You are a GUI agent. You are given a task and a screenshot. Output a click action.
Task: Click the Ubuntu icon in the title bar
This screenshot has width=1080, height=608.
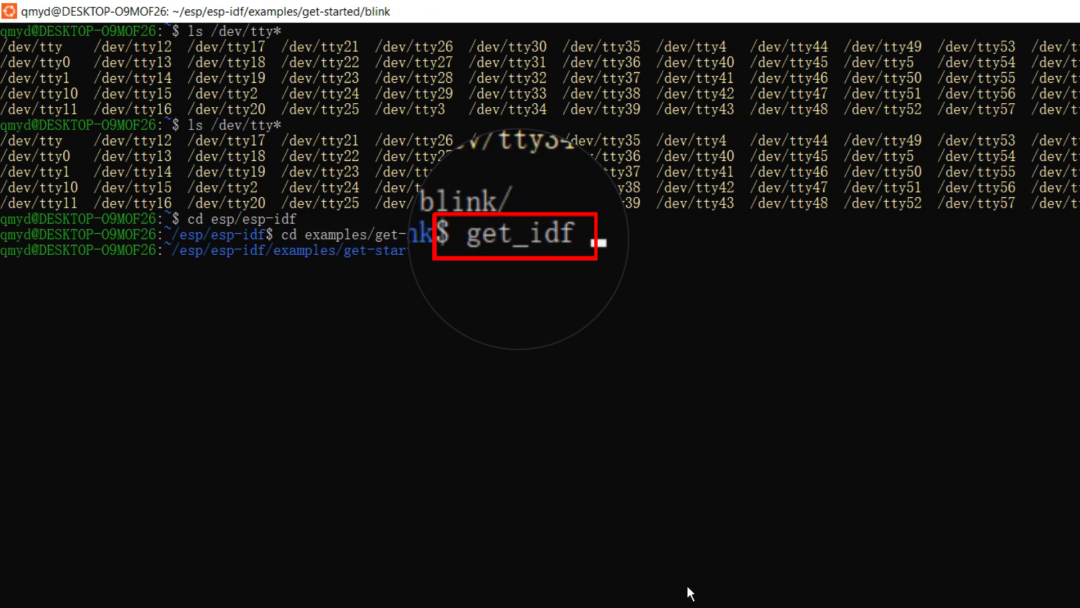(x=9, y=11)
